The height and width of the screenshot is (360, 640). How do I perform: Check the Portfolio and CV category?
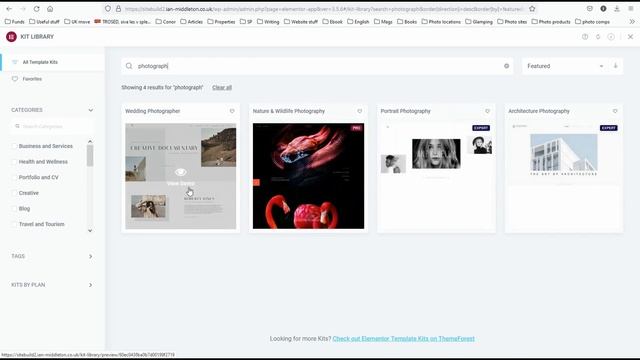point(14,177)
